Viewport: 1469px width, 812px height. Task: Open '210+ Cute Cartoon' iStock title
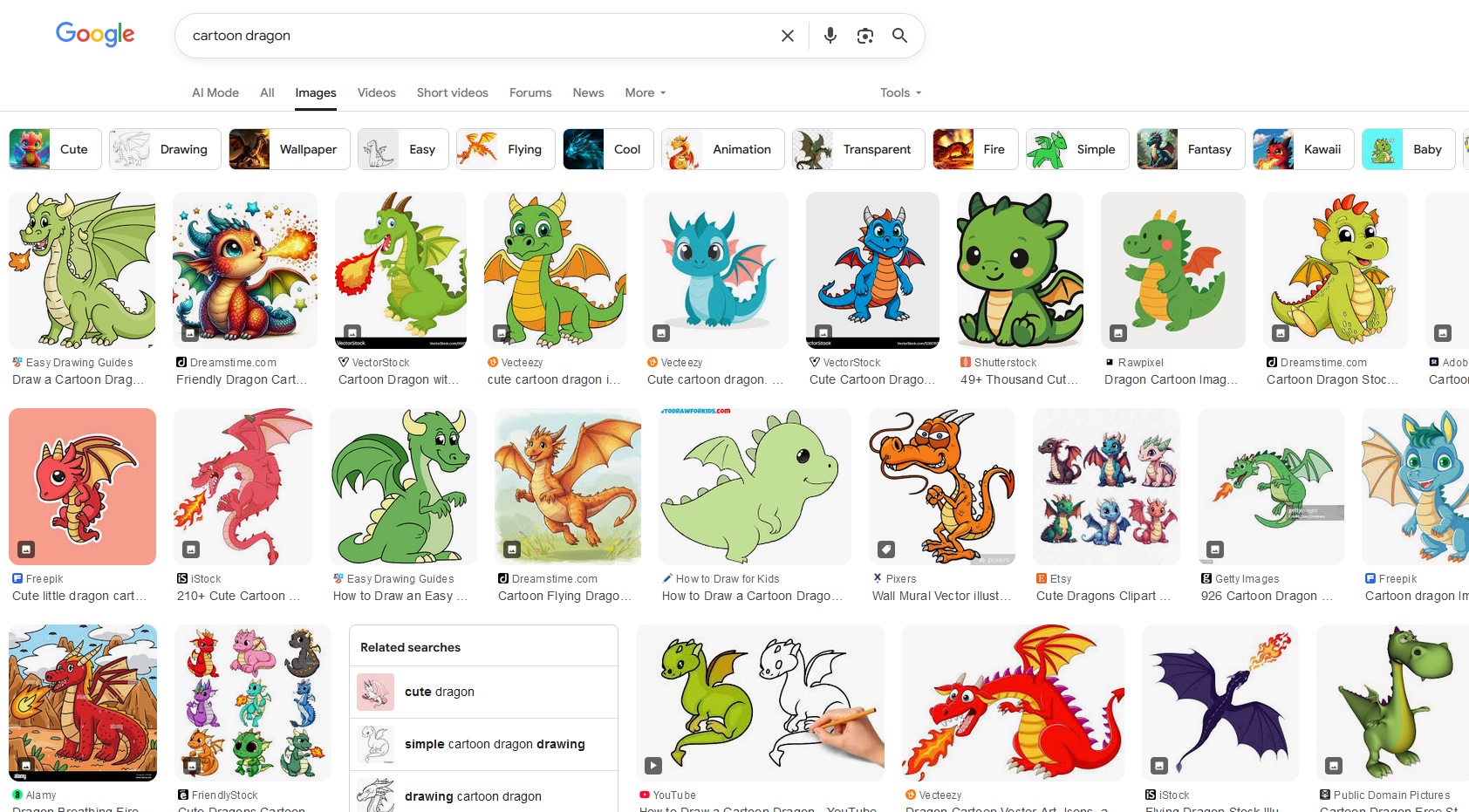click(238, 596)
